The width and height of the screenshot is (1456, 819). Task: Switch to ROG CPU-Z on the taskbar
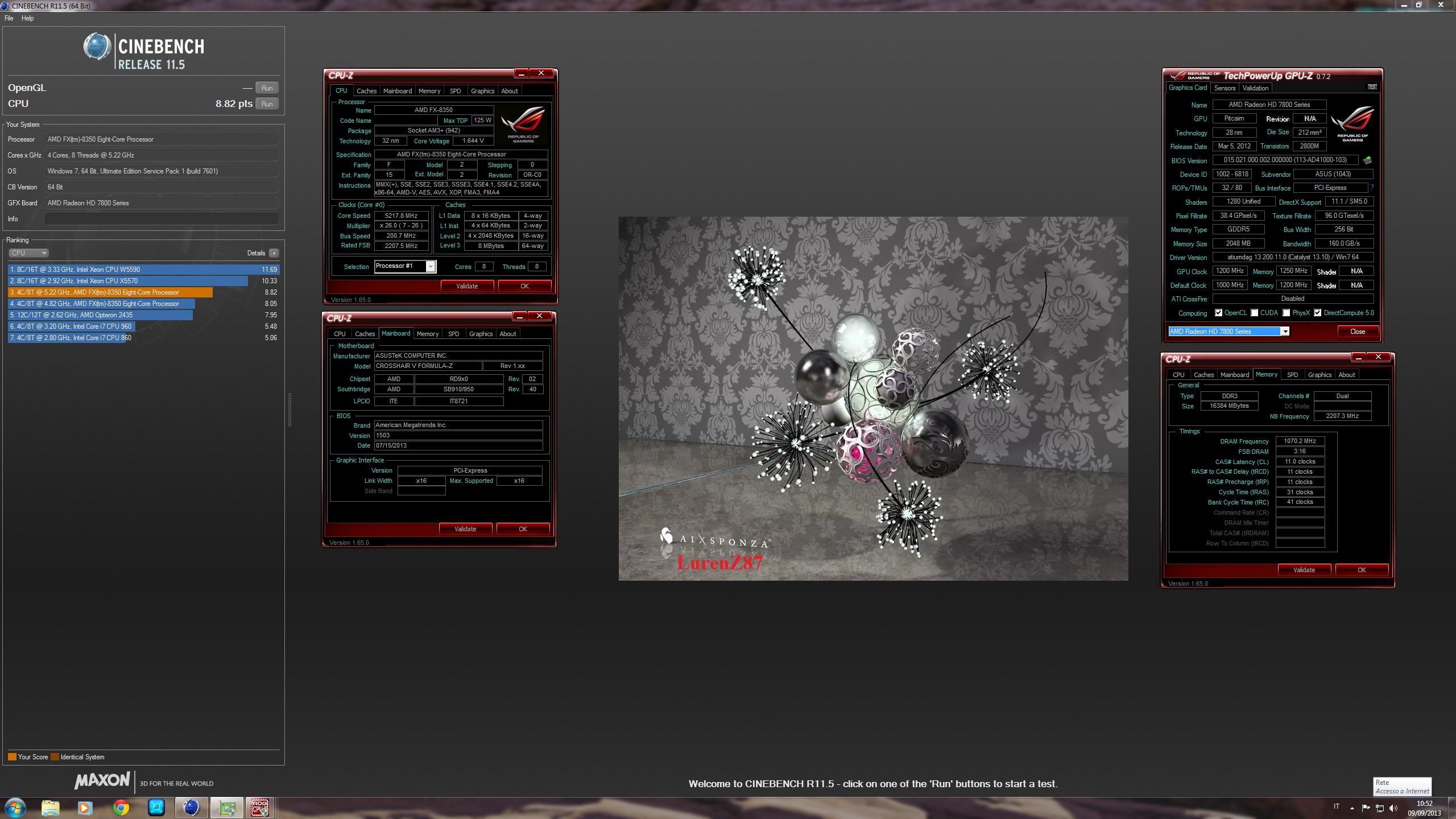260,808
